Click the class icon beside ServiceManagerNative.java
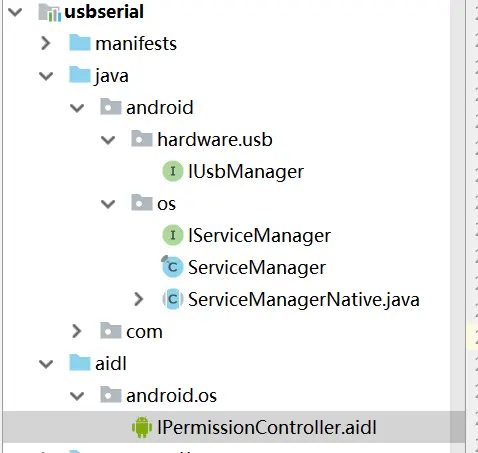This screenshot has height=453, width=478. tap(173, 299)
